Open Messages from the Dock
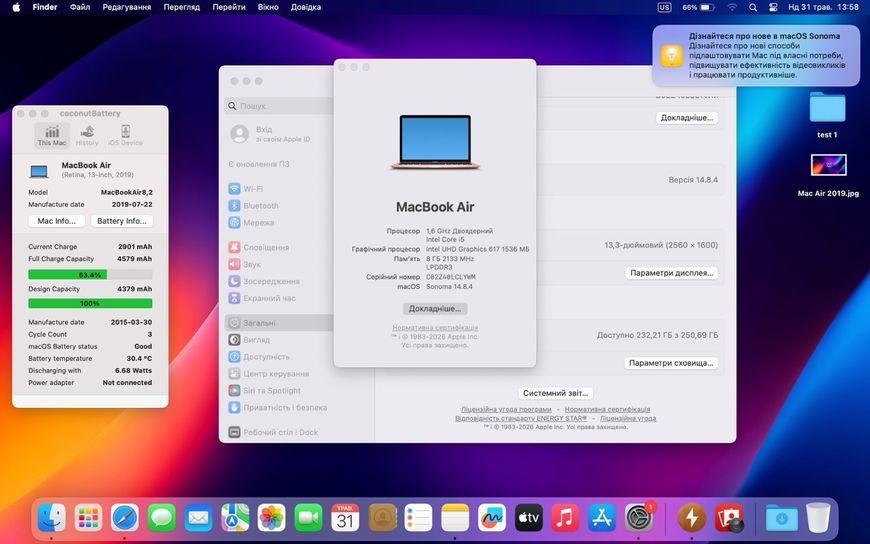 [x=161, y=518]
